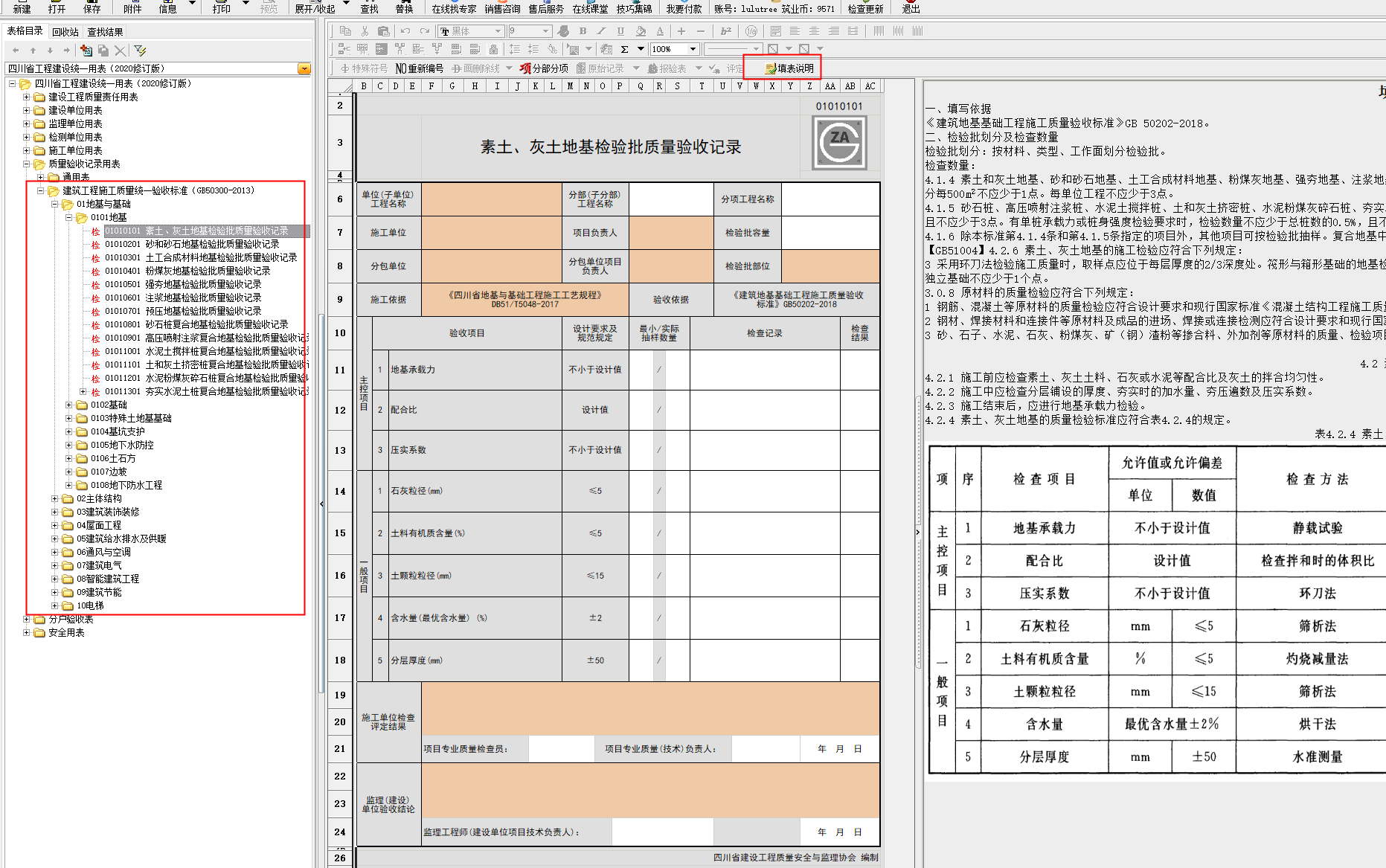
Task: Click row header 14 in spreadsheet
Action: coord(340,492)
